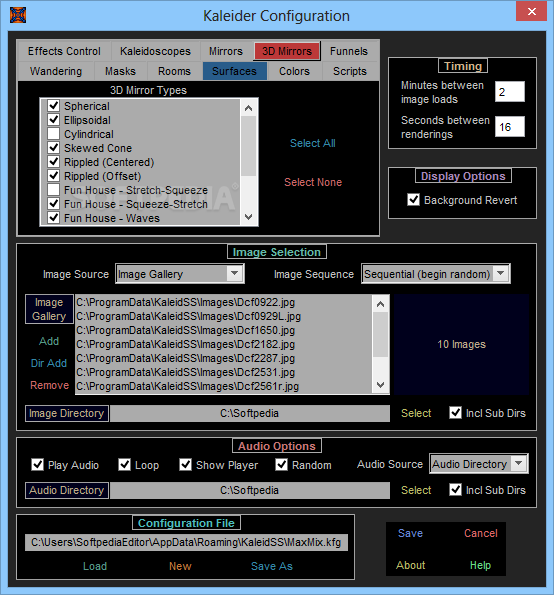Toggle the Loop checkbox
554x595 pixels.
[124, 464]
